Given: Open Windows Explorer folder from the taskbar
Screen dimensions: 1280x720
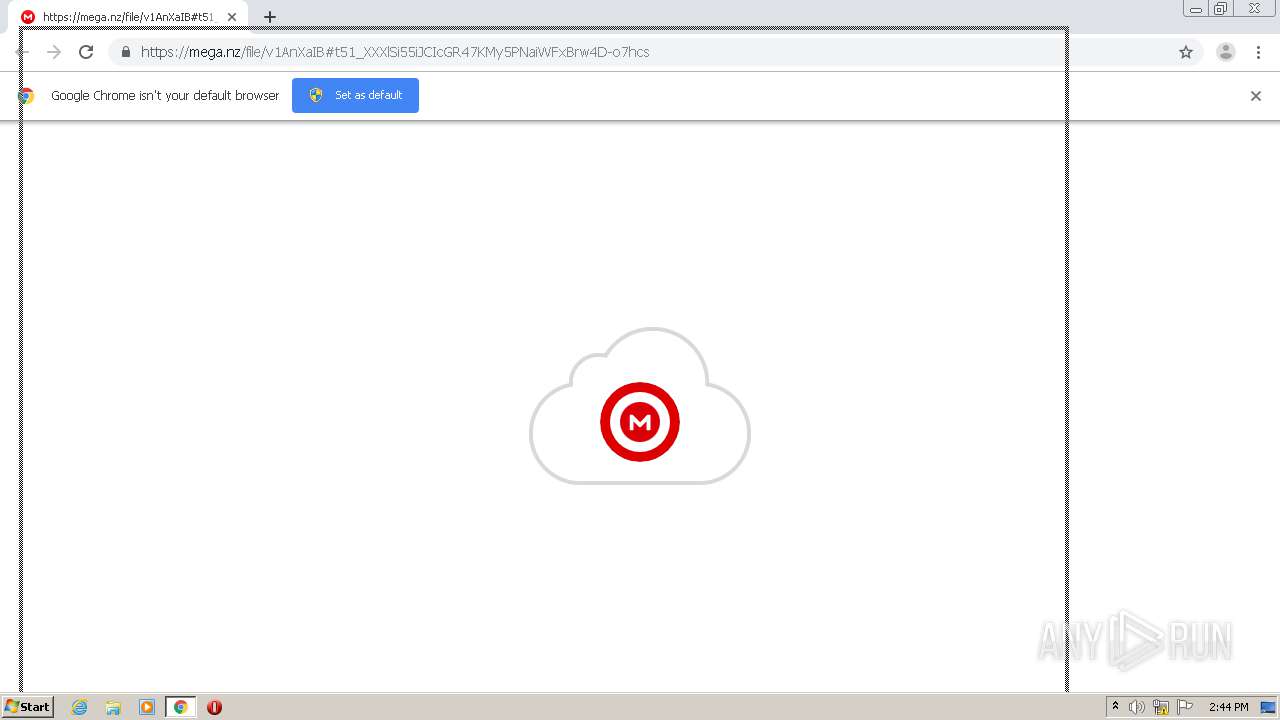Looking at the screenshot, I should pyautogui.click(x=113, y=707).
